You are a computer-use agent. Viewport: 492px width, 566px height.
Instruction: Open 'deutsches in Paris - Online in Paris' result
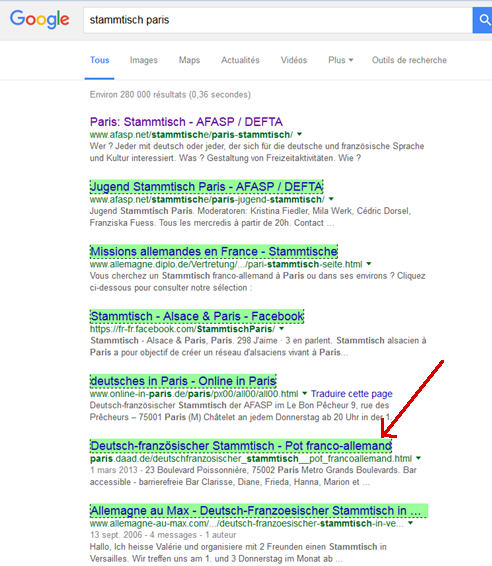click(183, 381)
